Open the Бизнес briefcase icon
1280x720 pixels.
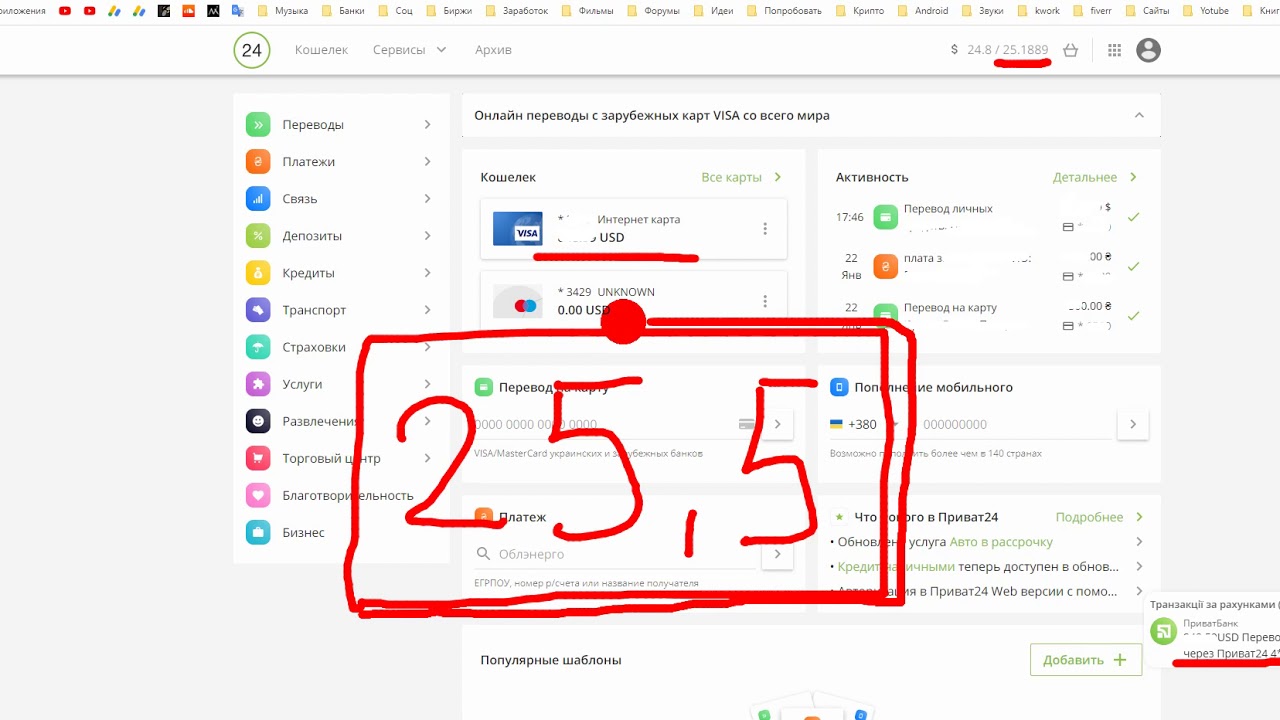(258, 532)
